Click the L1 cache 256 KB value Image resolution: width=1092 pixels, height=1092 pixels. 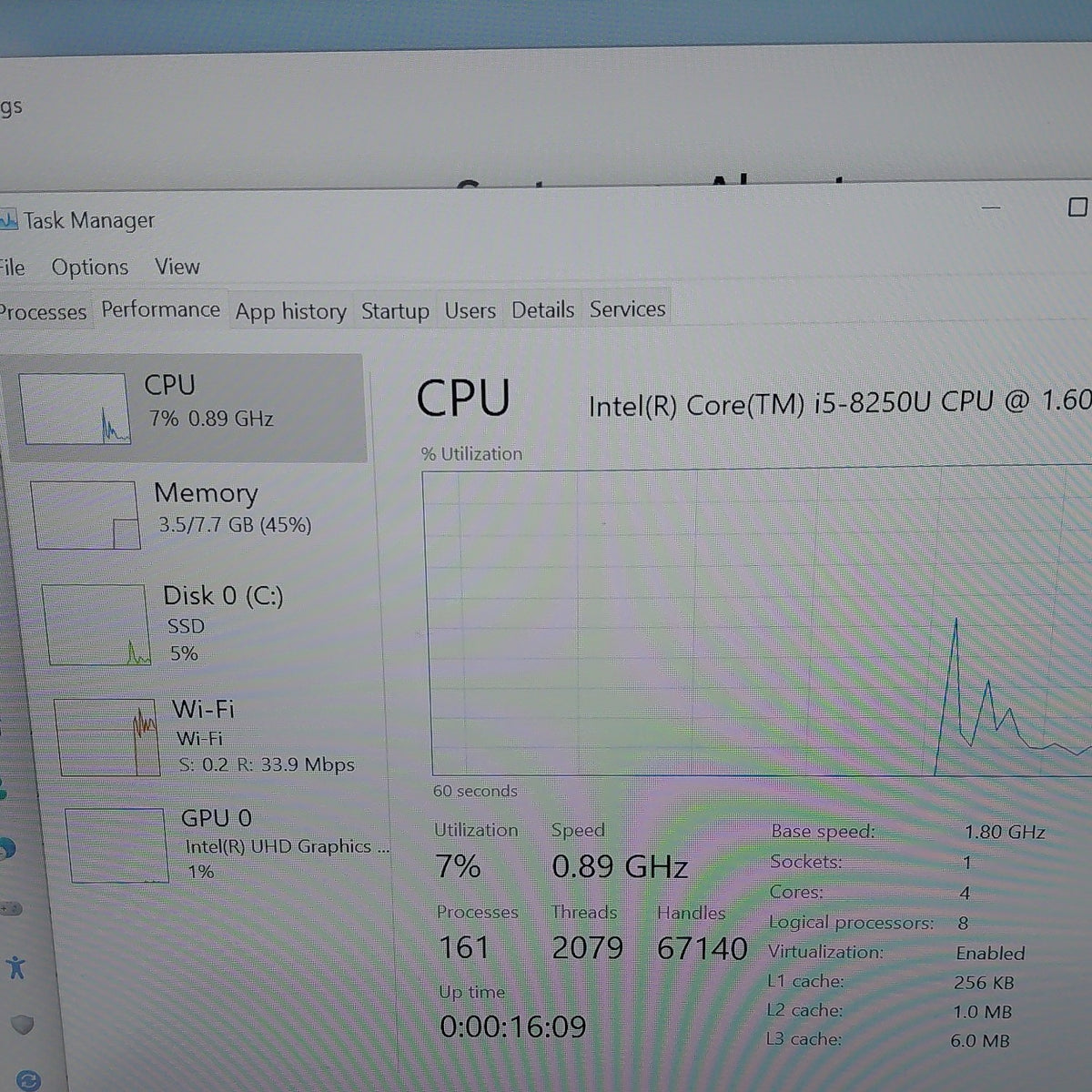point(984,983)
